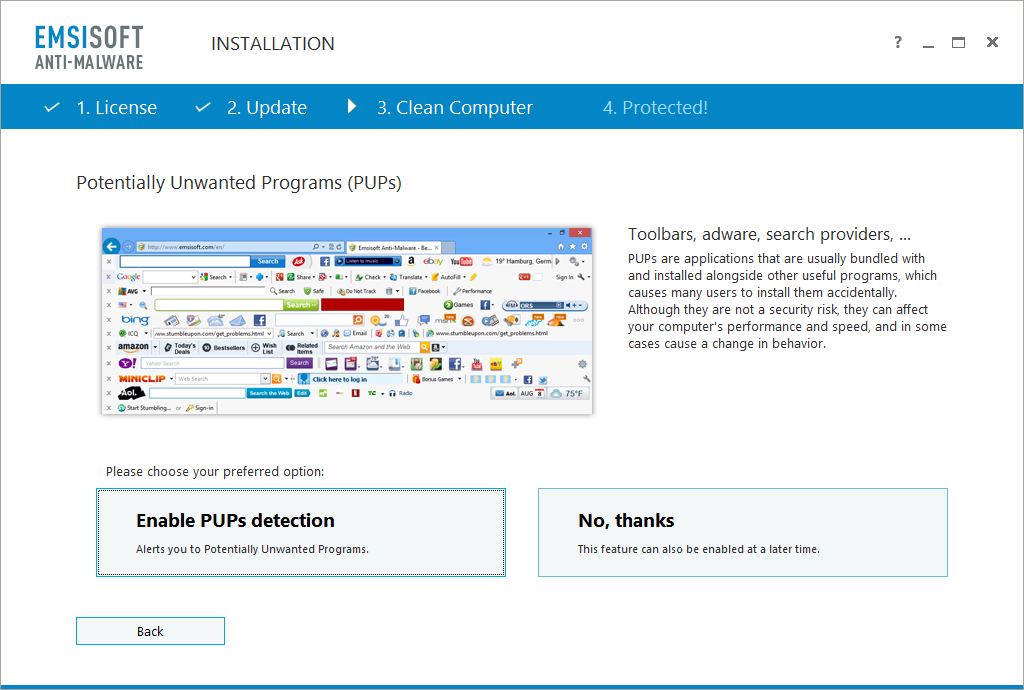Select the 2. Update step
The width and height of the screenshot is (1024, 690).
pyautogui.click(x=267, y=107)
